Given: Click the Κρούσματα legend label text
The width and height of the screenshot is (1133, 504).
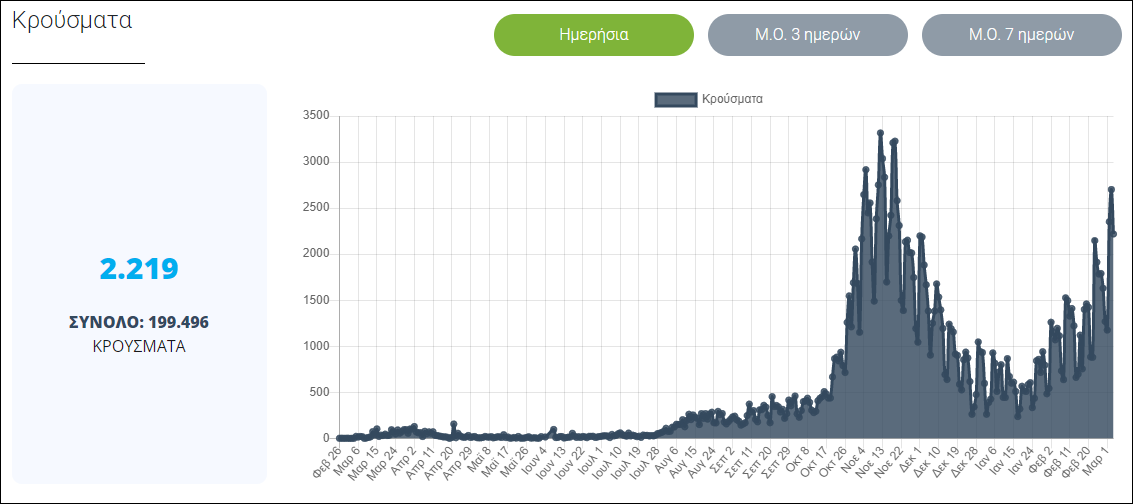Looking at the screenshot, I should coord(732,99).
